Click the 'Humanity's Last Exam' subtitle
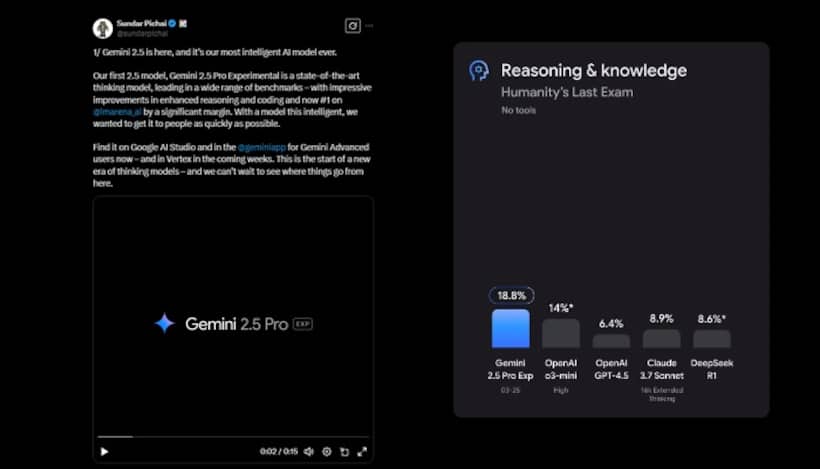820x469 pixels. pyautogui.click(x=567, y=93)
